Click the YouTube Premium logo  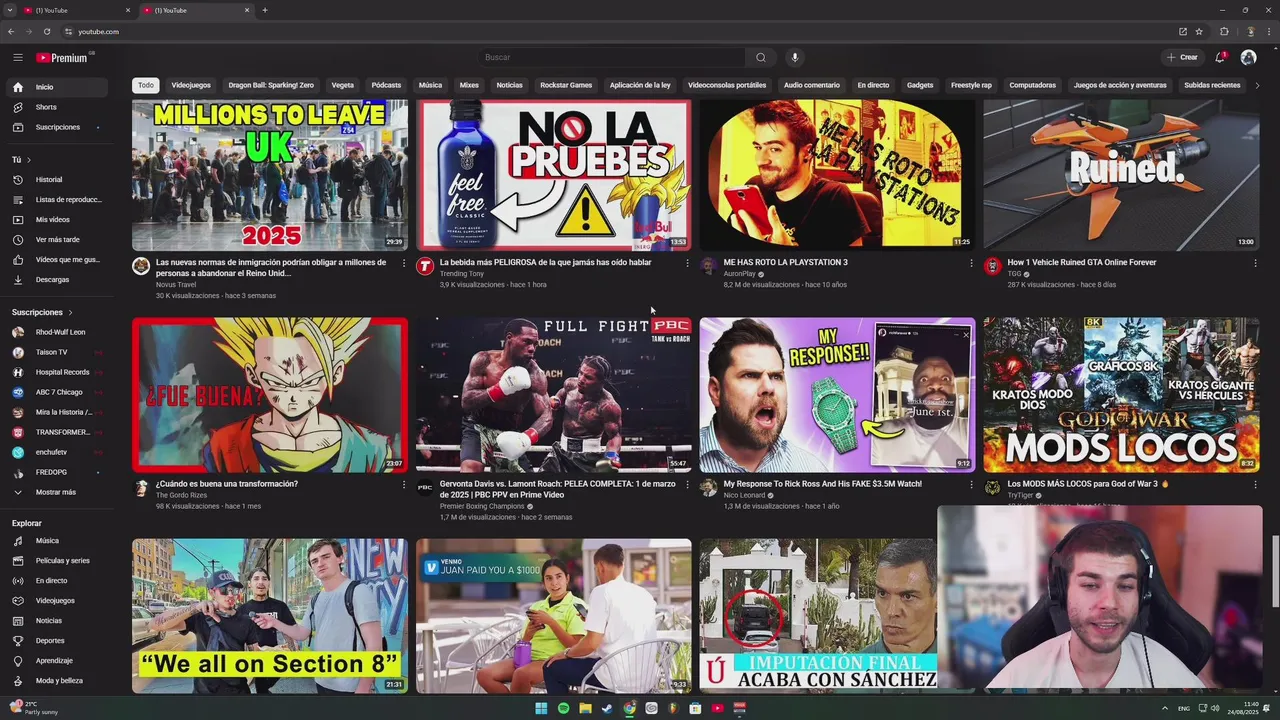[62, 58]
